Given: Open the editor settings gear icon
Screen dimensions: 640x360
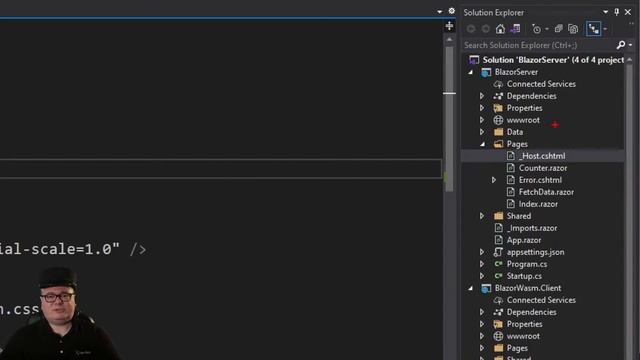Looking at the screenshot, I should pyautogui.click(x=451, y=11).
